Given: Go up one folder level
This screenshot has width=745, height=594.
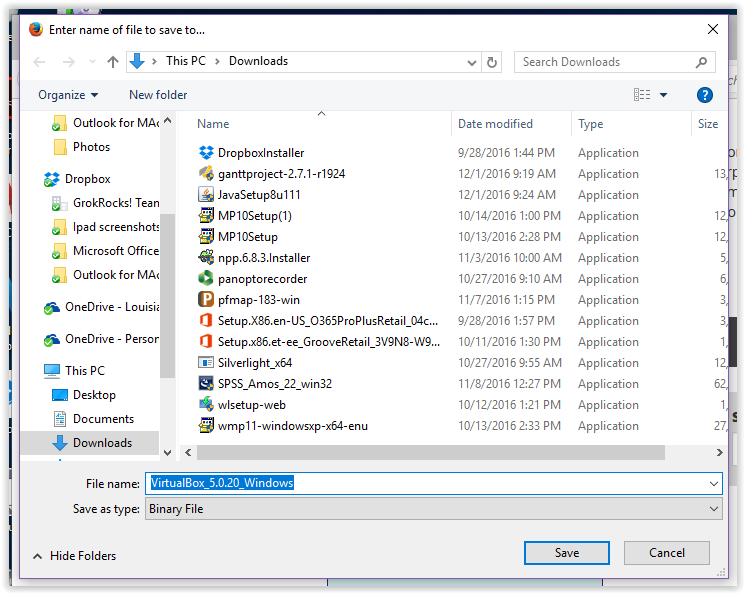Looking at the screenshot, I should [x=113, y=62].
